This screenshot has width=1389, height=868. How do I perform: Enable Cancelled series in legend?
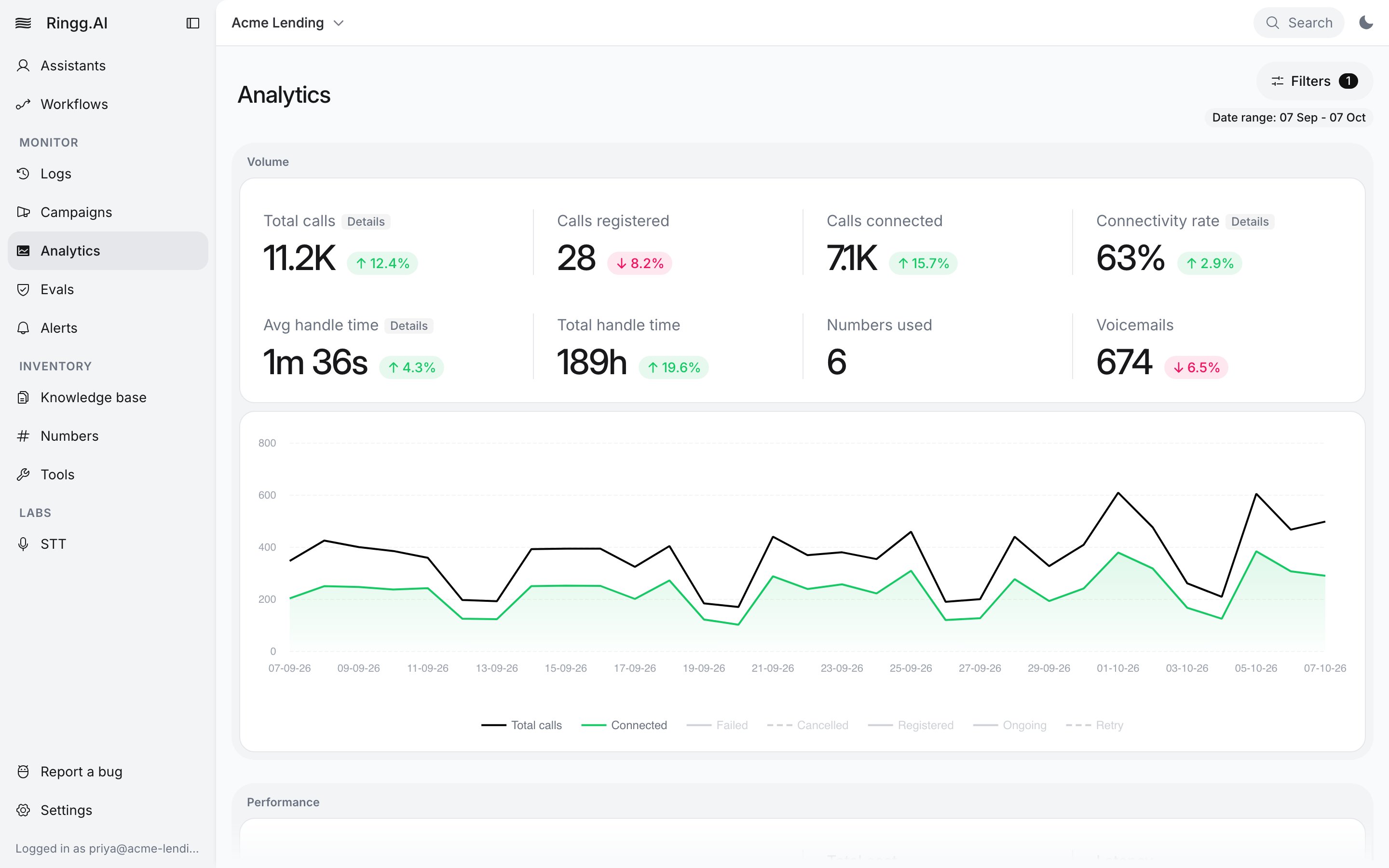(x=807, y=725)
